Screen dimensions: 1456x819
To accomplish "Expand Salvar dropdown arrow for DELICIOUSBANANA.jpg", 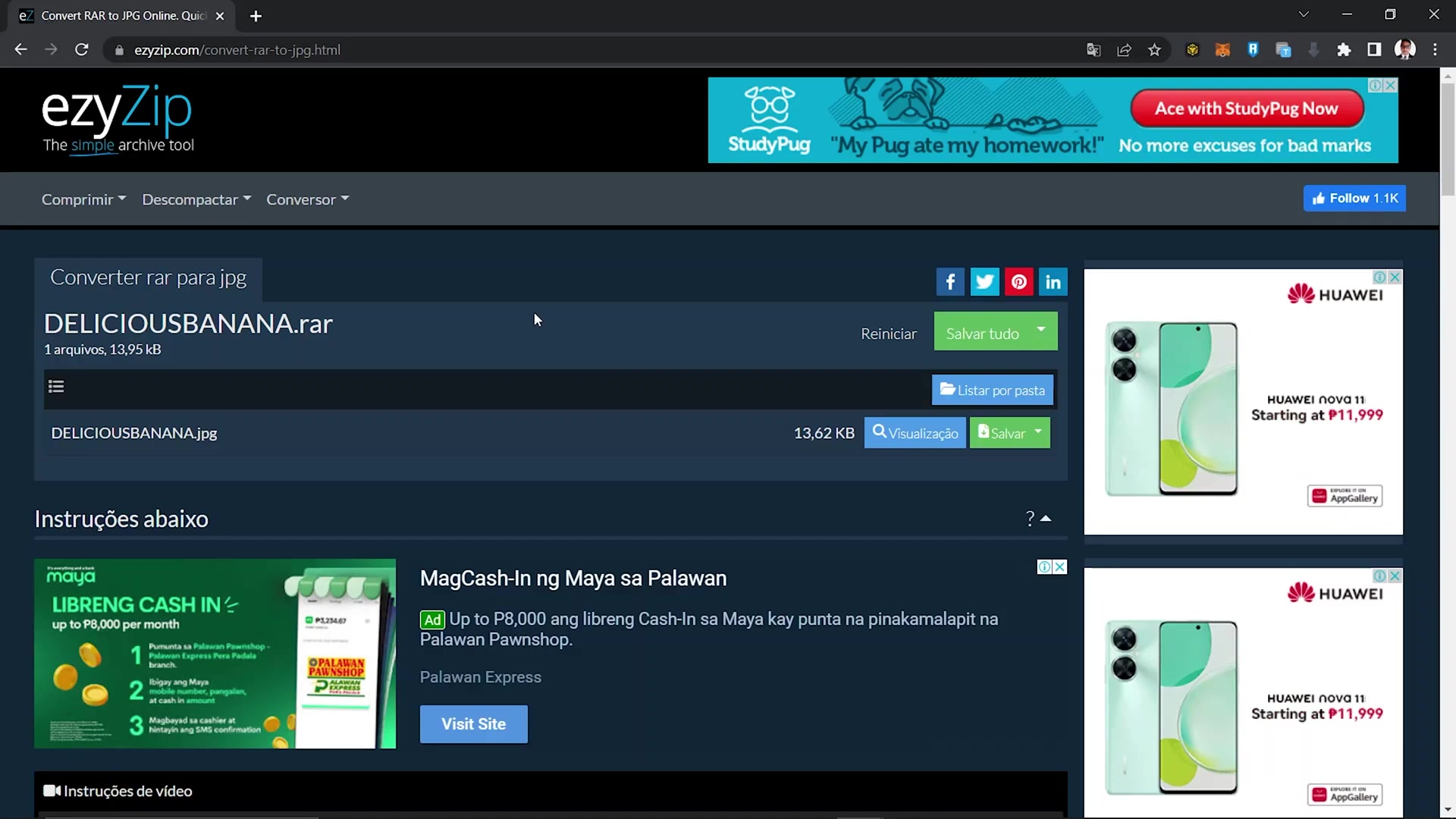I will pos(1038,432).
